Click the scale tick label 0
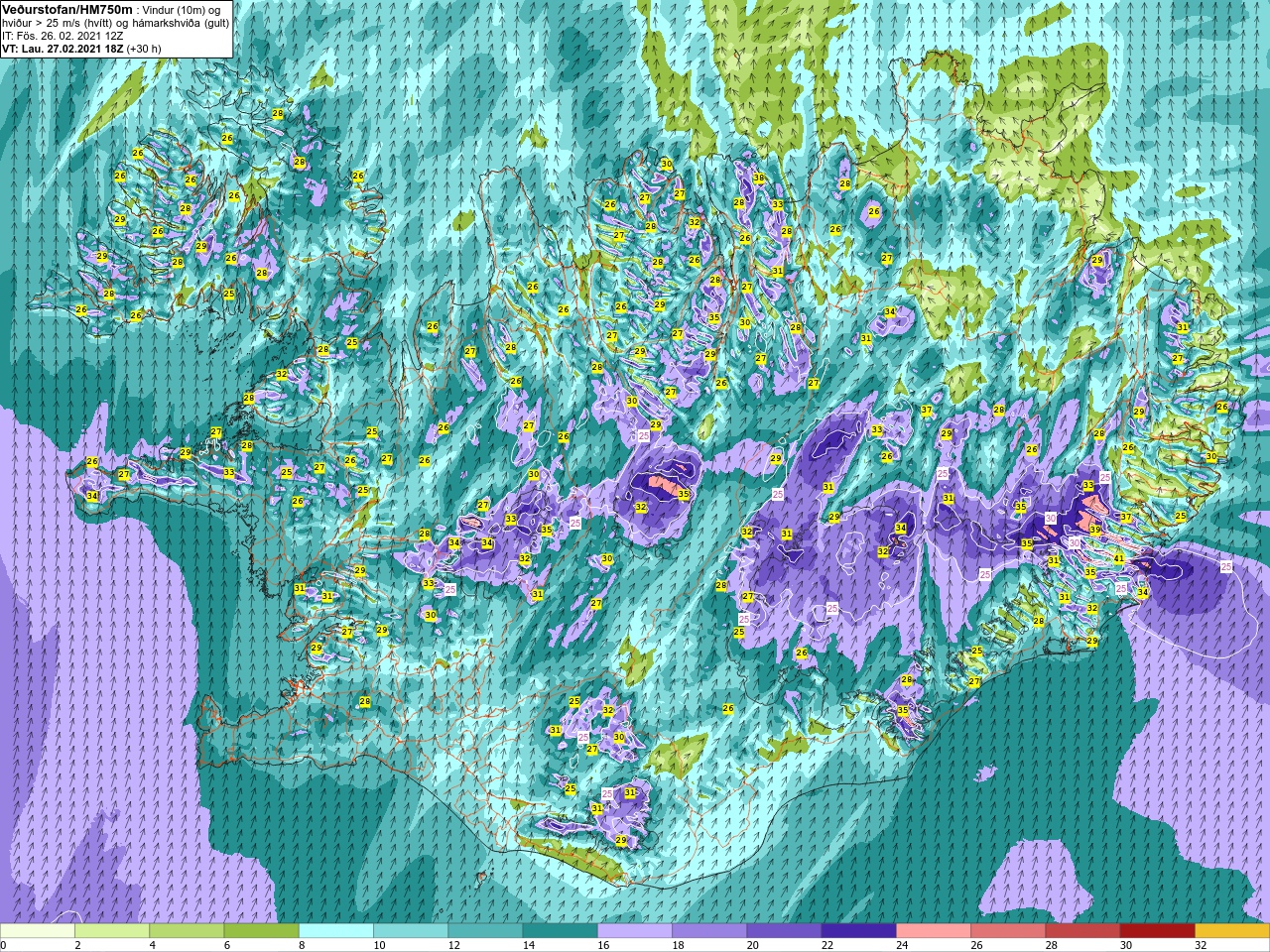 point(3,945)
